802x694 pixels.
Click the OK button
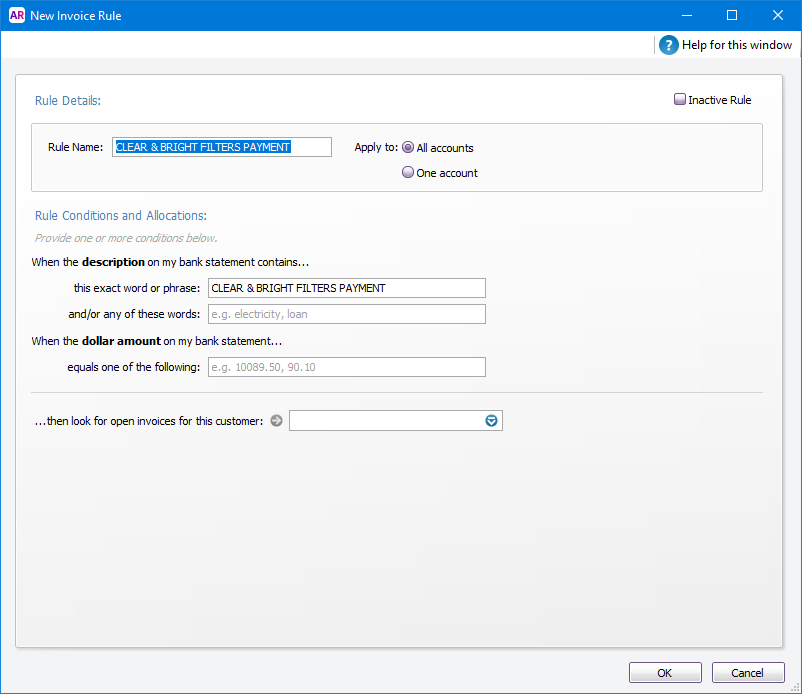point(665,673)
